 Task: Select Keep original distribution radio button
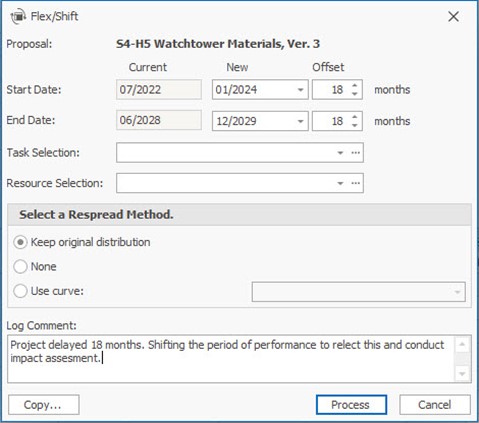pos(20,242)
